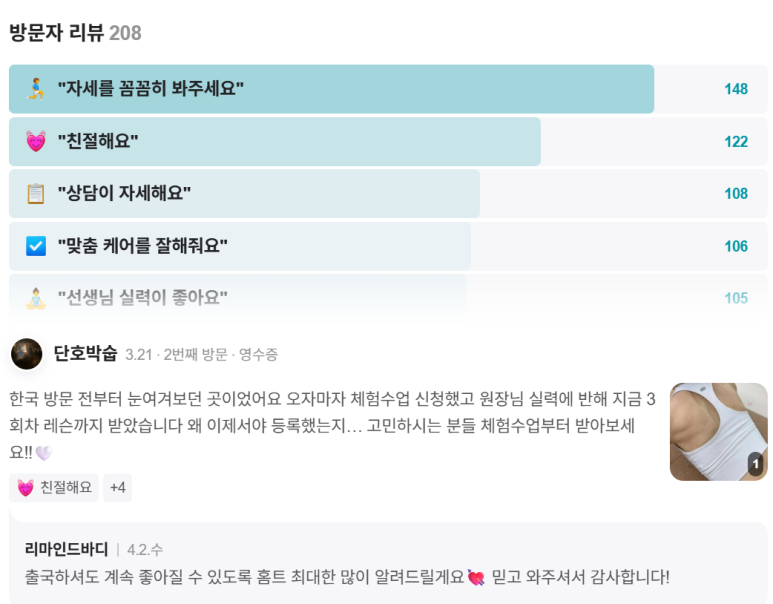Open the review photo thumbnail

tap(718, 431)
